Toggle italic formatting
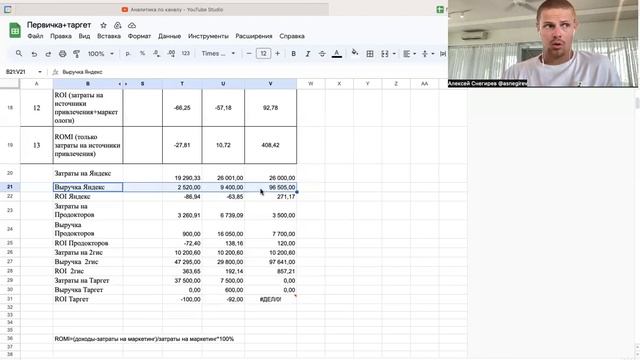The image size is (640, 360). pyautogui.click(x=308, y=53)
